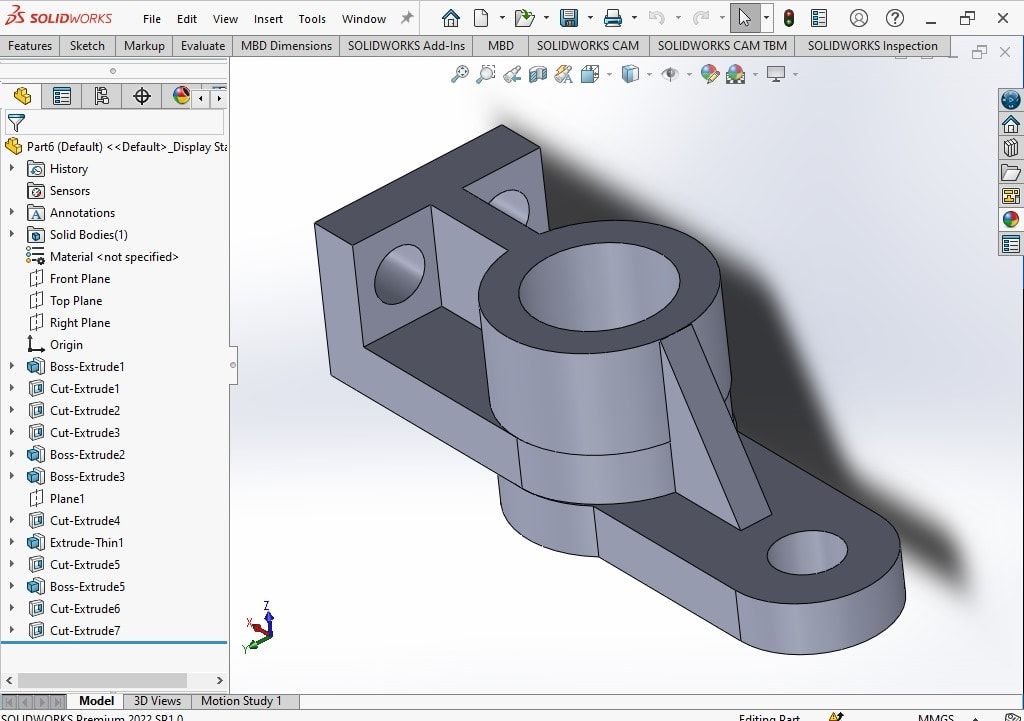Switch to PropertyManager tab
The width and height of the screenshot is (1024, 721).
click(x=61, y=97)
